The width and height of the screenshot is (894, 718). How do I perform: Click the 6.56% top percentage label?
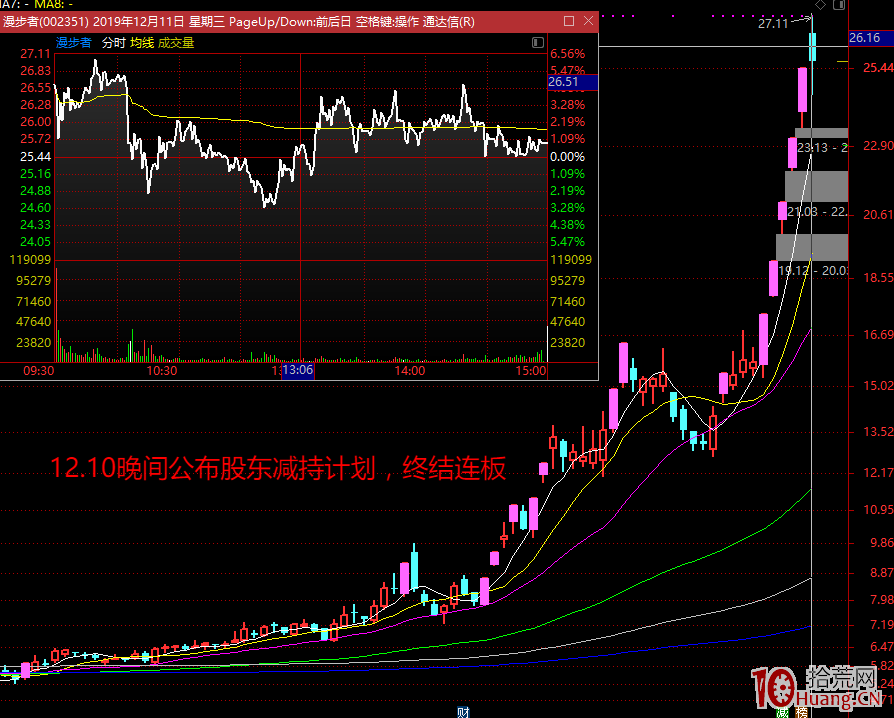[567, 54]
